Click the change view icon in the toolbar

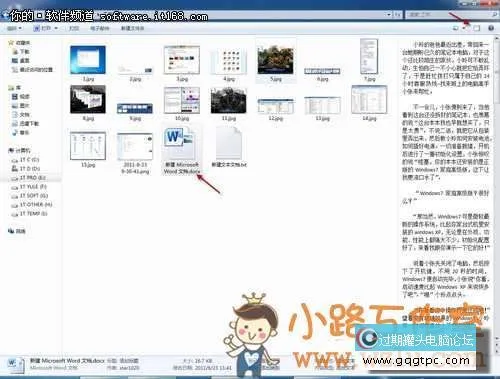coord(456,28)
